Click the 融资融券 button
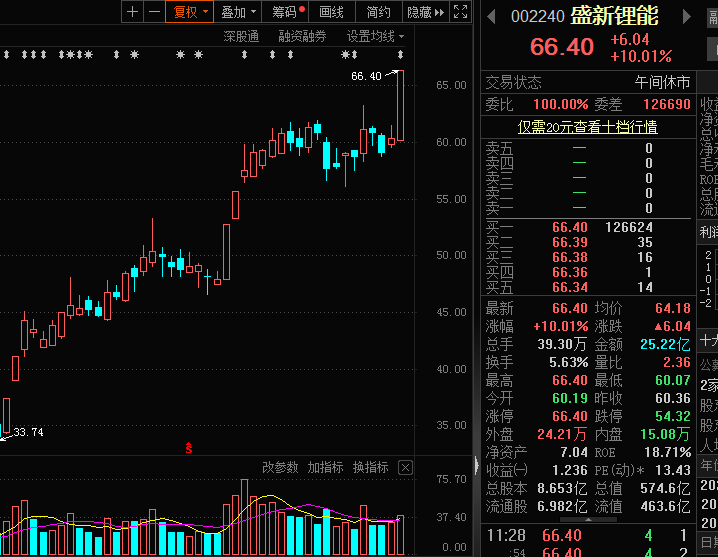 303,36
